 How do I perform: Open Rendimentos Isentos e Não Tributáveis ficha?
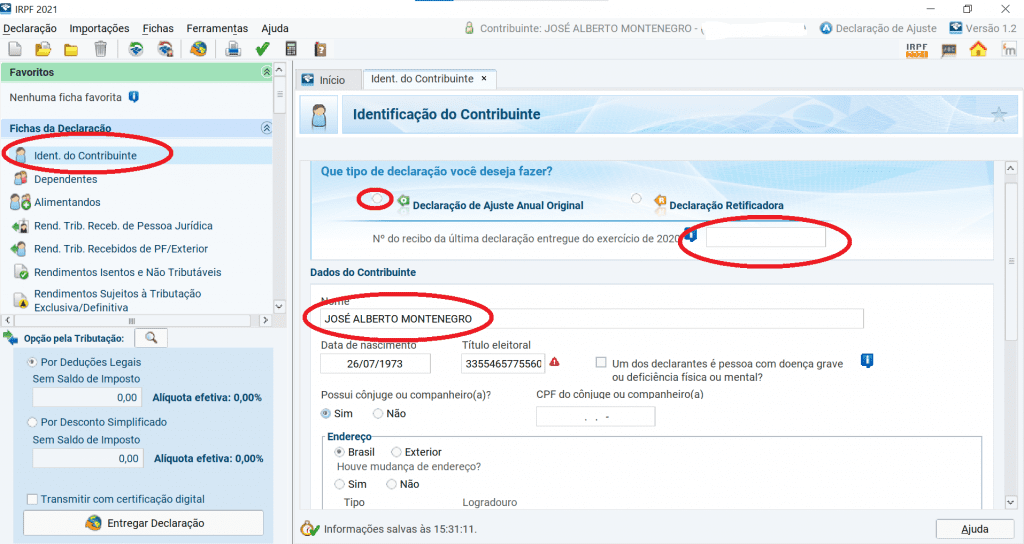point(127,272)
